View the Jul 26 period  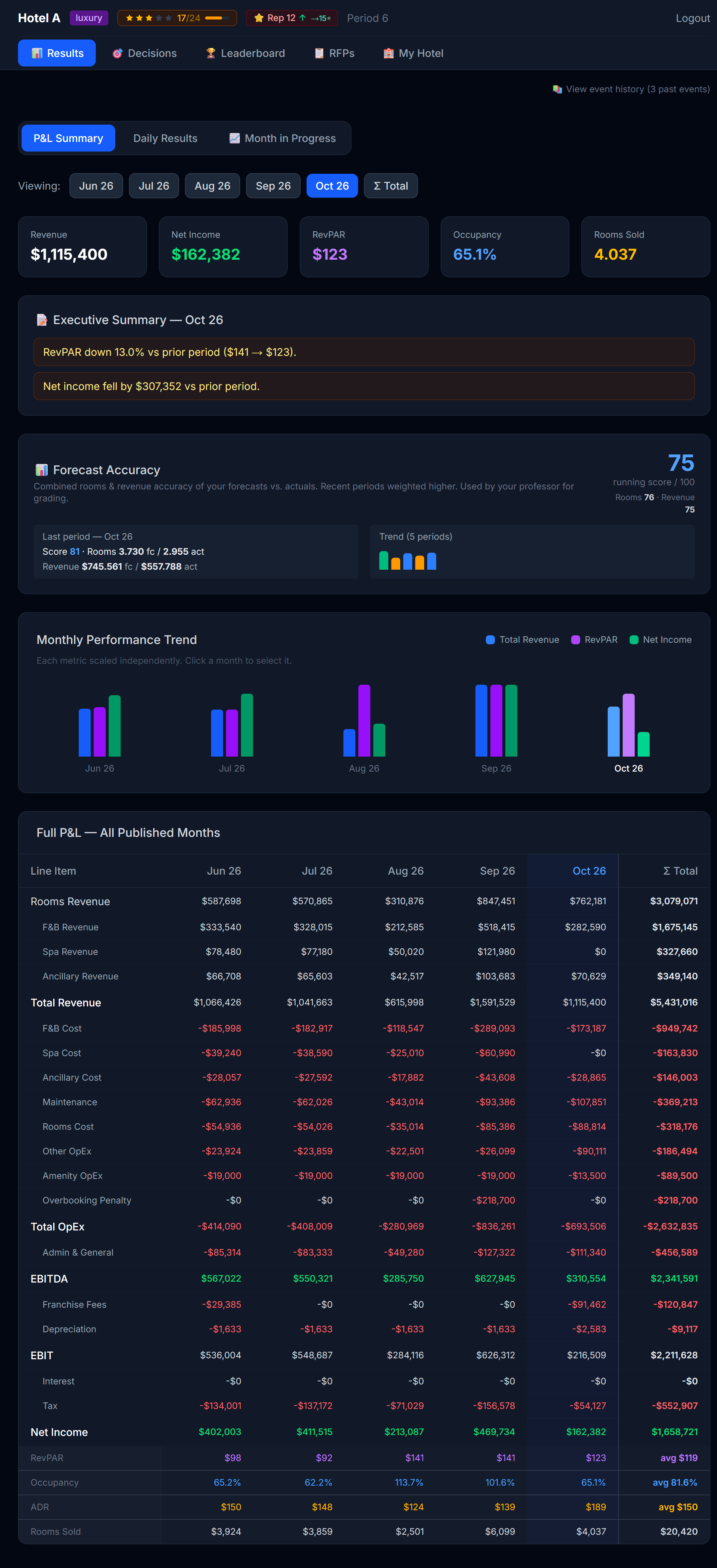coord(154,186)
